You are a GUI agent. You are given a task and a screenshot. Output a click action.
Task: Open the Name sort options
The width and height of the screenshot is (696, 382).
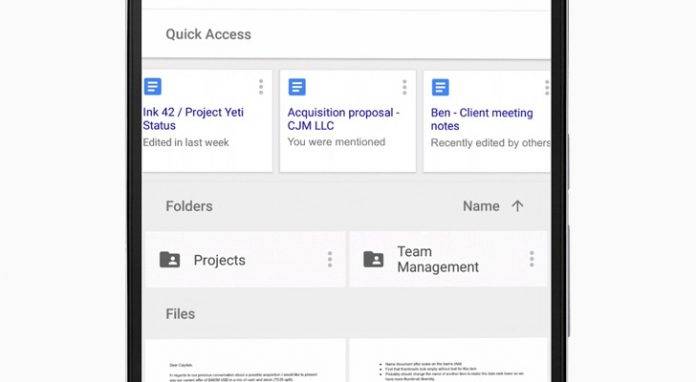(481, 206)
